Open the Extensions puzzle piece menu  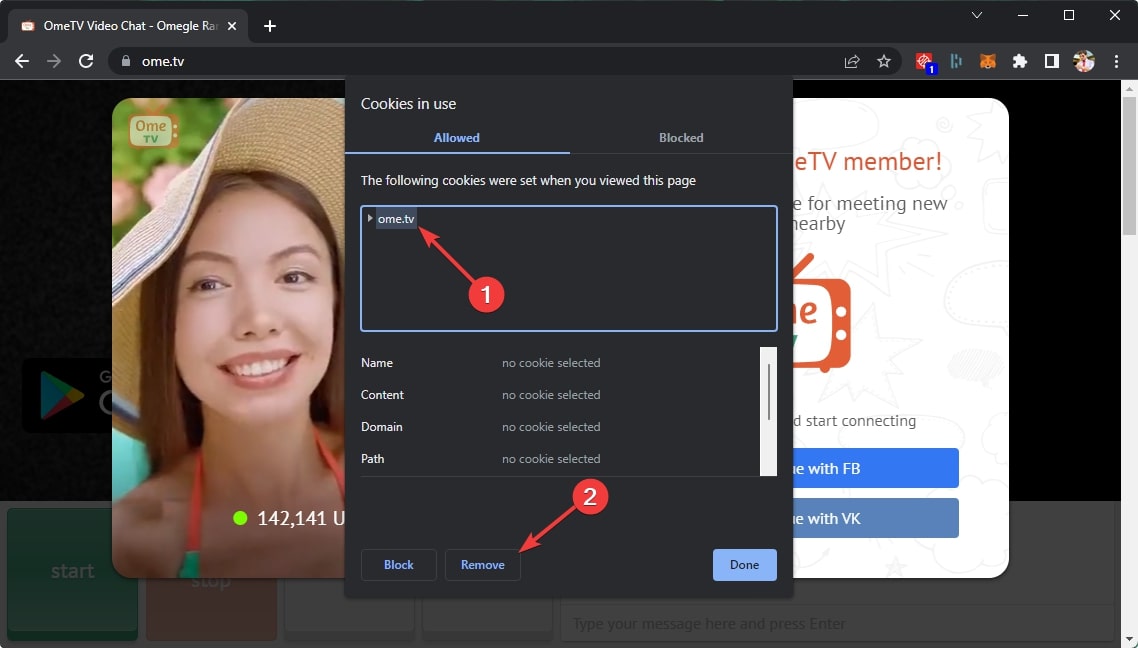click(x=1019, y=61)
